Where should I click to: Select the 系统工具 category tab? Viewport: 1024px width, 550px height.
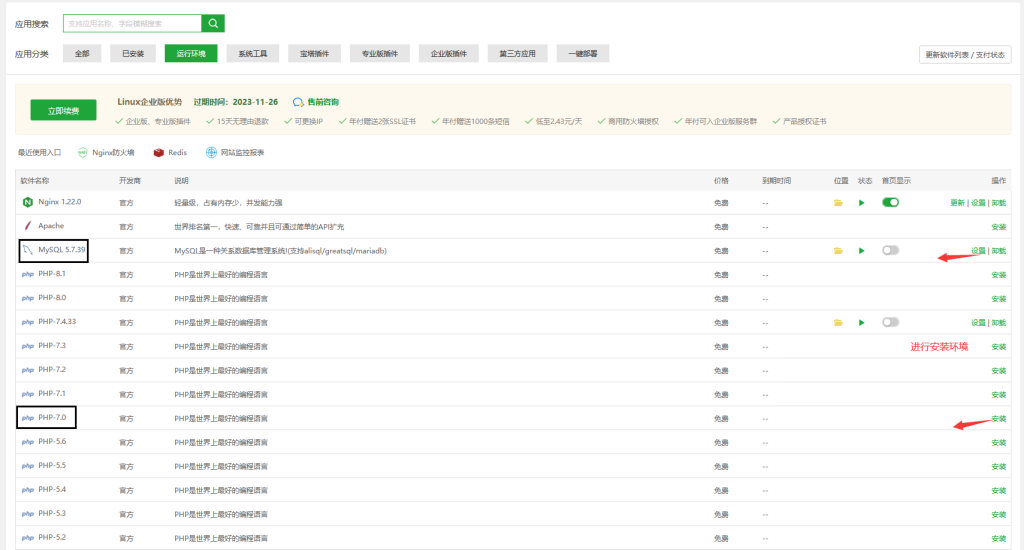(x=253, y=54)
